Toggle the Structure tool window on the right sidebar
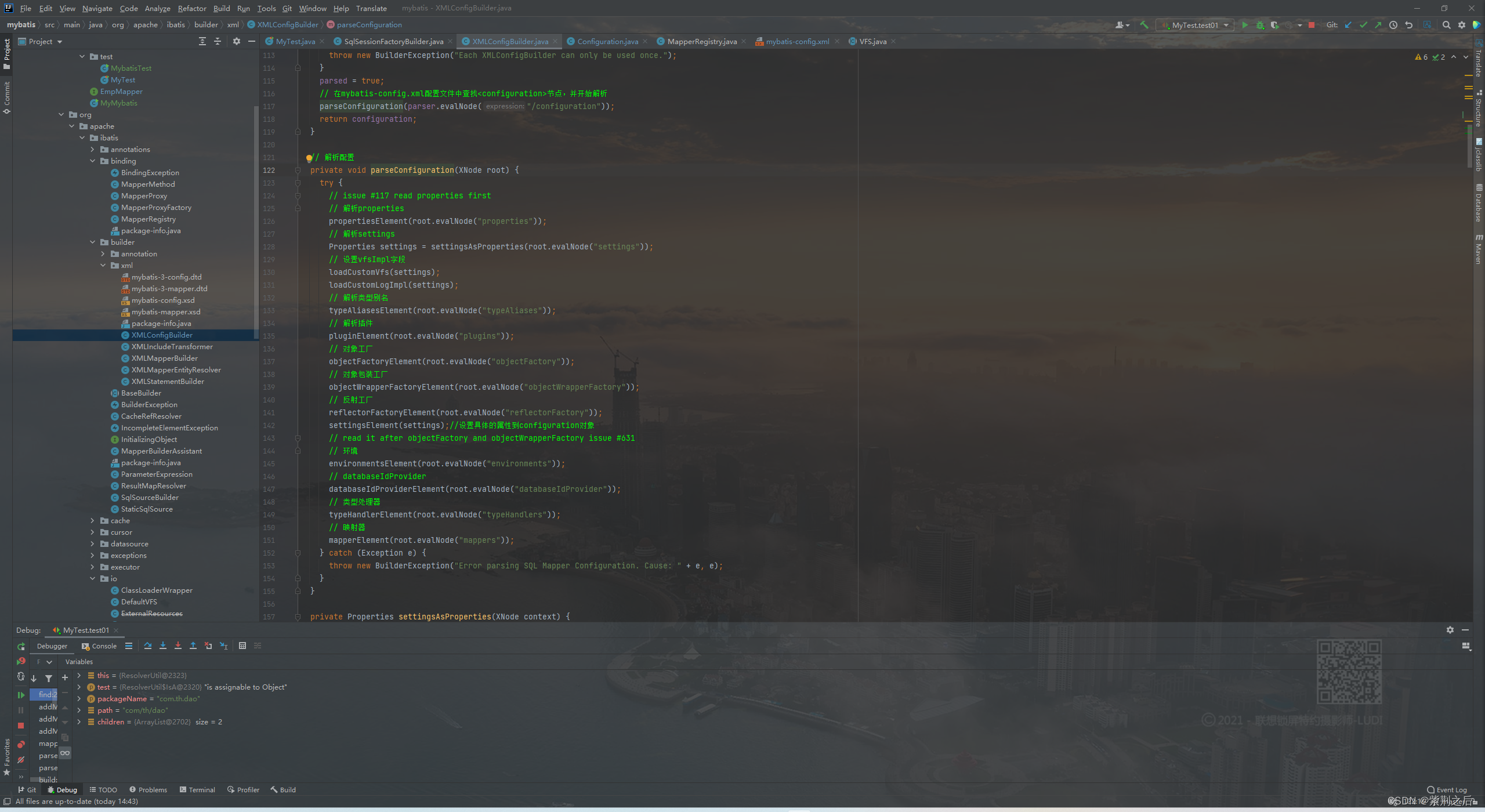The image size is (1485, 812). [x=1479, y=109]
